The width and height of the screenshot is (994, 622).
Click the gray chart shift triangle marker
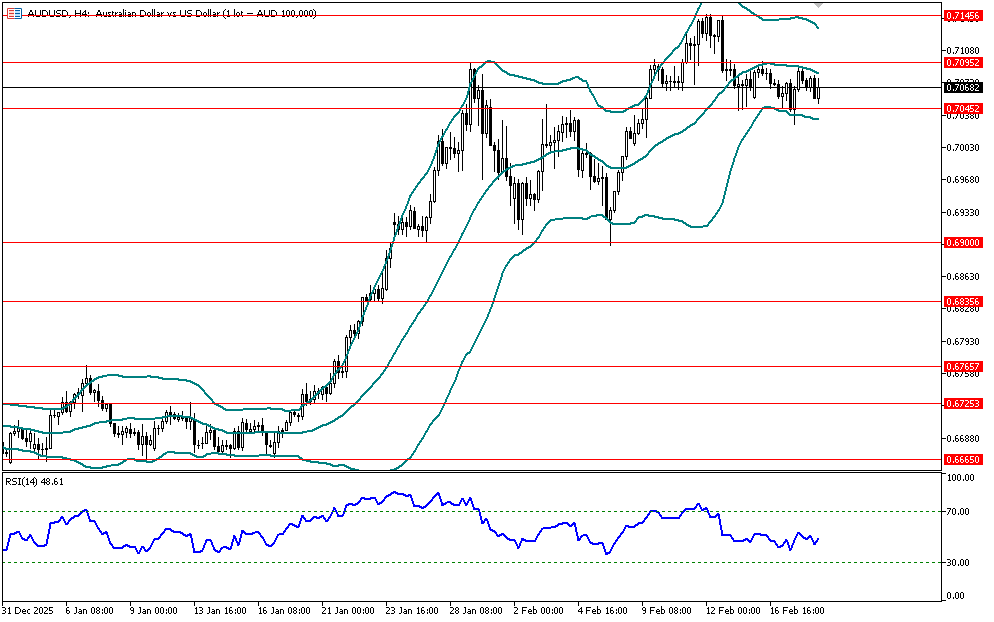pos(819,5)
